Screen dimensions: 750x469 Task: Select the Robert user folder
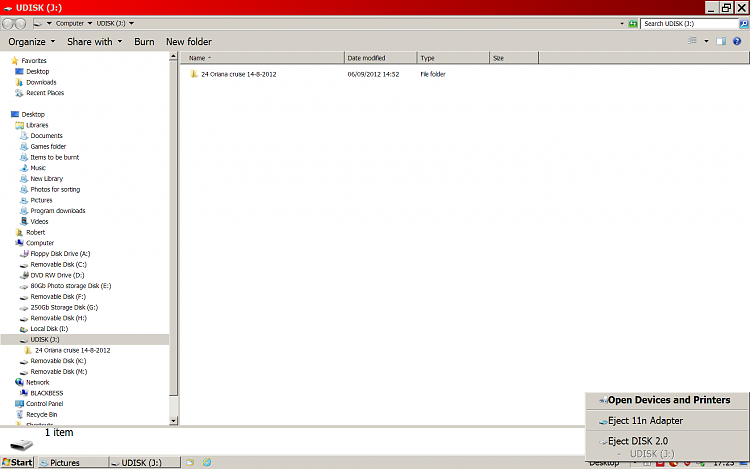36,232
